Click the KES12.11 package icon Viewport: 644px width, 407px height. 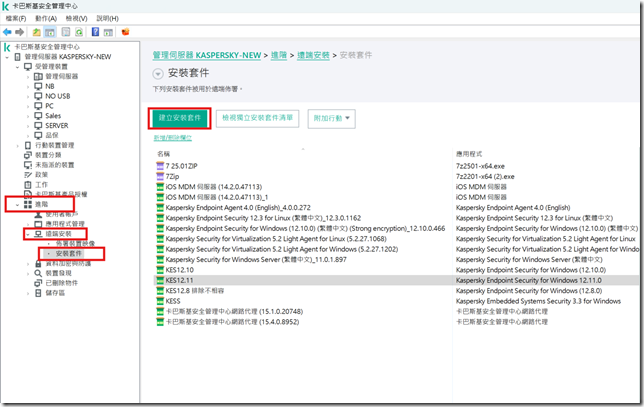click(x=160, y=281)
